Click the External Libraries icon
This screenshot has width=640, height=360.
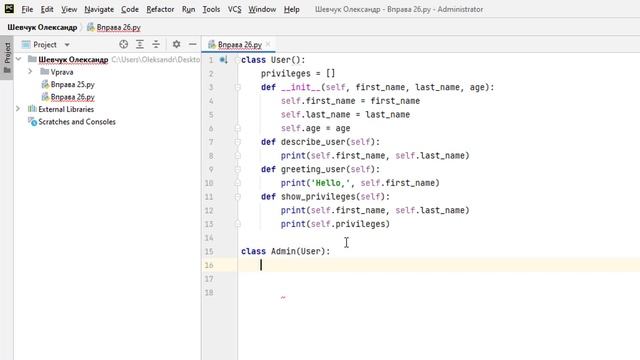click(x=32, y=109)
